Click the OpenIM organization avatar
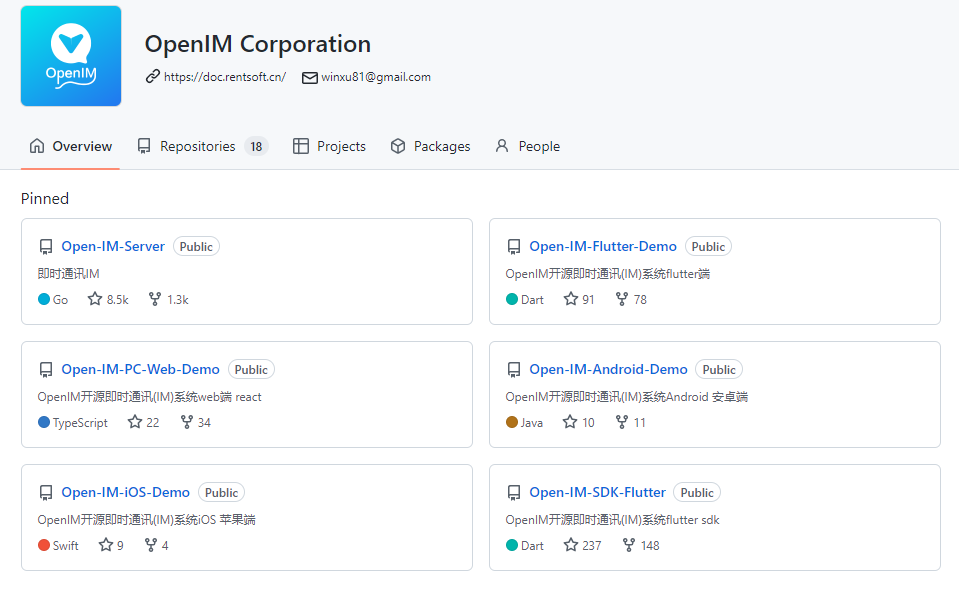959x590 pixels. pyautogui.click(x=70, y=55)
